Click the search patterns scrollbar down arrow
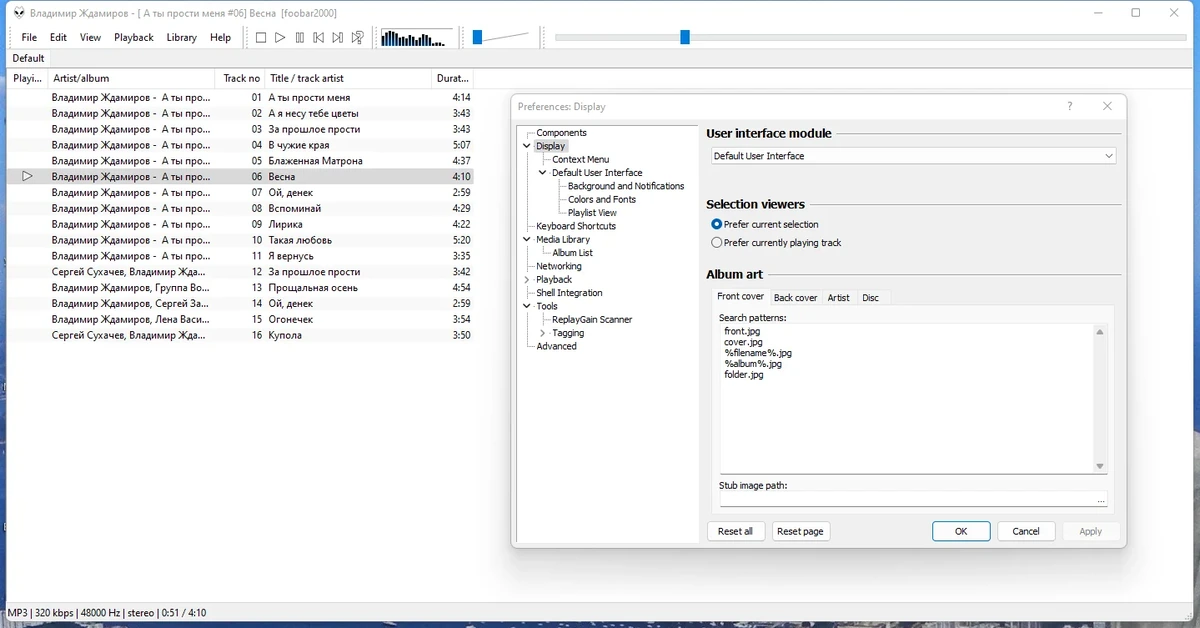 (x=1100, y=466)
